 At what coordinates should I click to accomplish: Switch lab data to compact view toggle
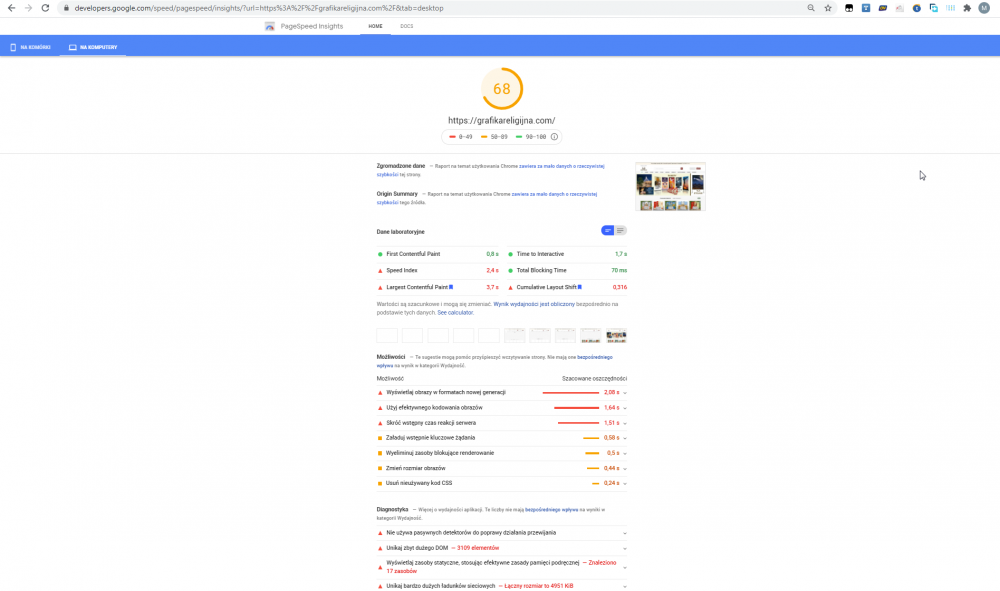(x=607, y=230)
